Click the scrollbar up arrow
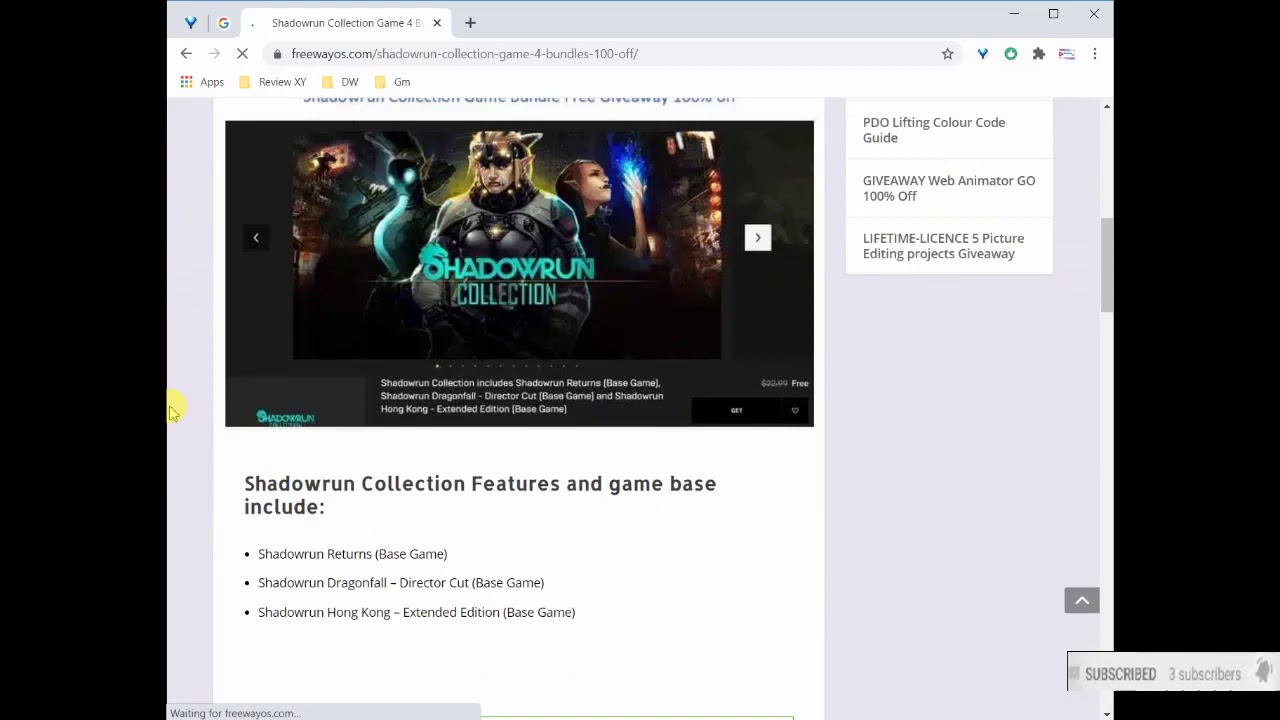Image resolution: width=1280 pixels, height=720 pixels. [x=1107, y=106]
